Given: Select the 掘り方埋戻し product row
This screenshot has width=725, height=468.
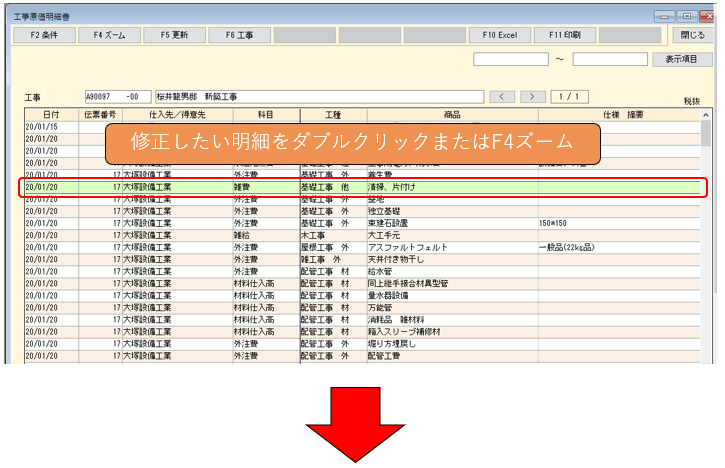Looking at the screenshot, I should [363, 344].
